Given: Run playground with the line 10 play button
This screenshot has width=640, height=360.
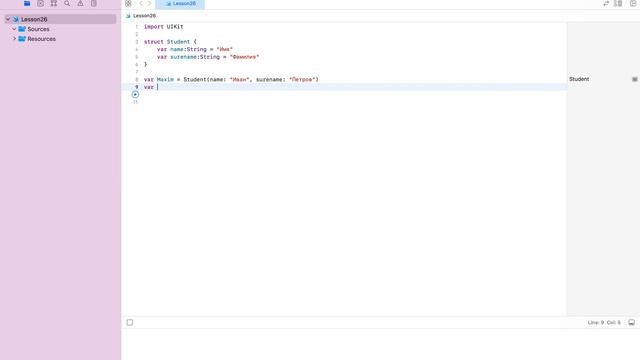Looking at the screenshot, I should click(135, 94).
